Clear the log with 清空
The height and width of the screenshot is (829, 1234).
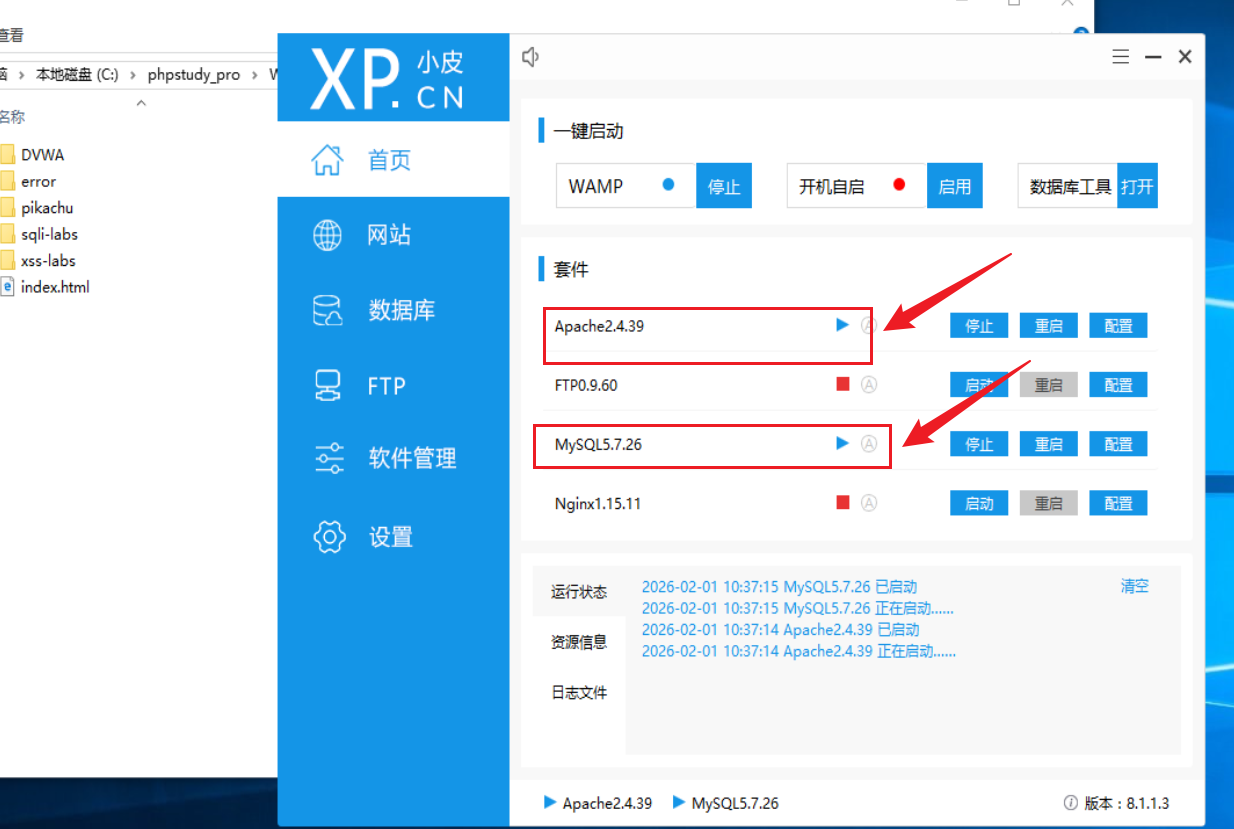point(1135,586)
